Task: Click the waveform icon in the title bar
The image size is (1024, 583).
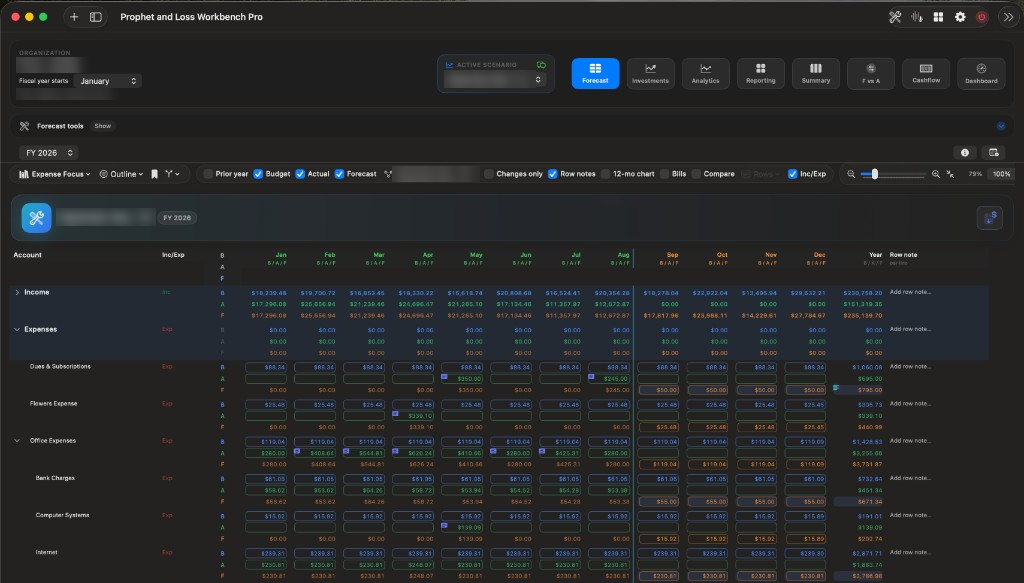Action: (x=917, y=17)
